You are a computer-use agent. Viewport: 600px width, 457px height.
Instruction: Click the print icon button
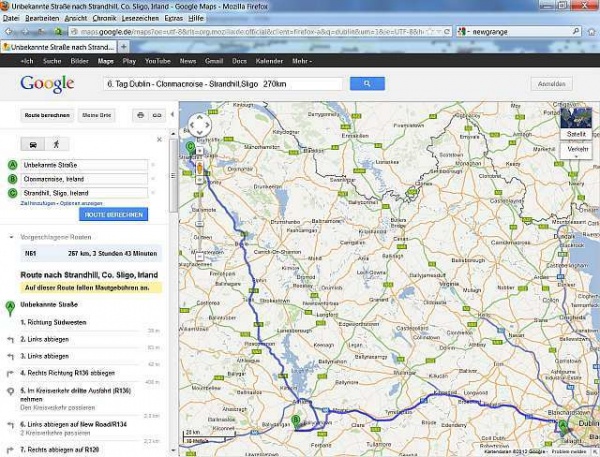coord(140,115)
